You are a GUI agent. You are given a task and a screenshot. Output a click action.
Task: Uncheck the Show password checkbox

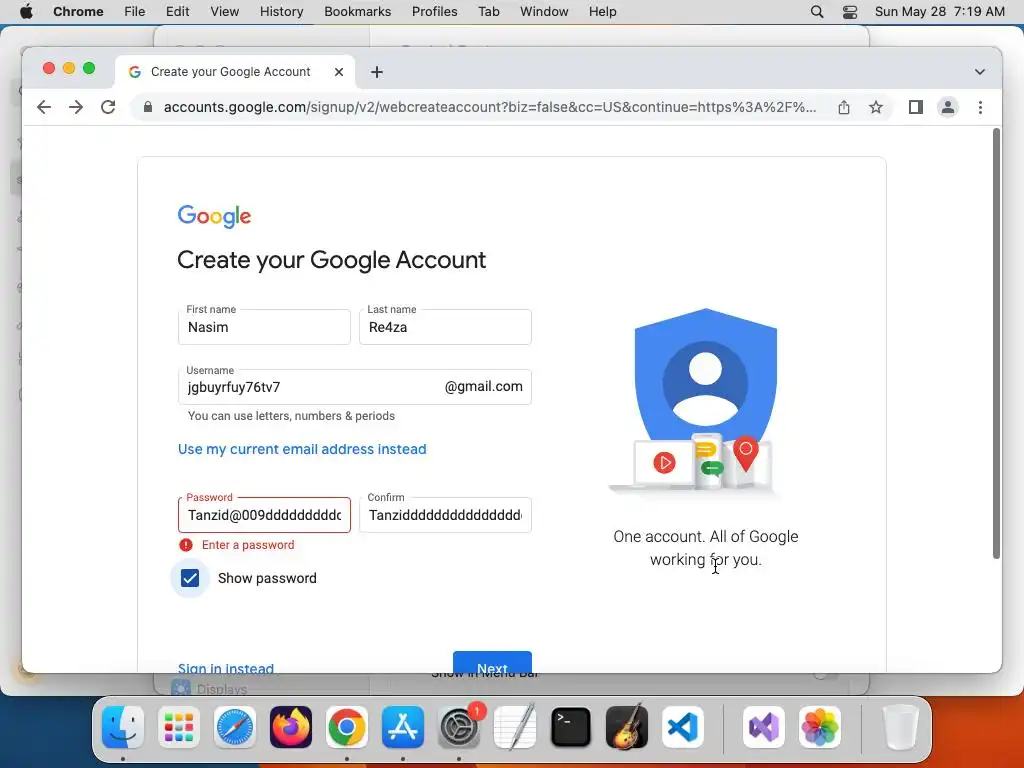(190, 578)
